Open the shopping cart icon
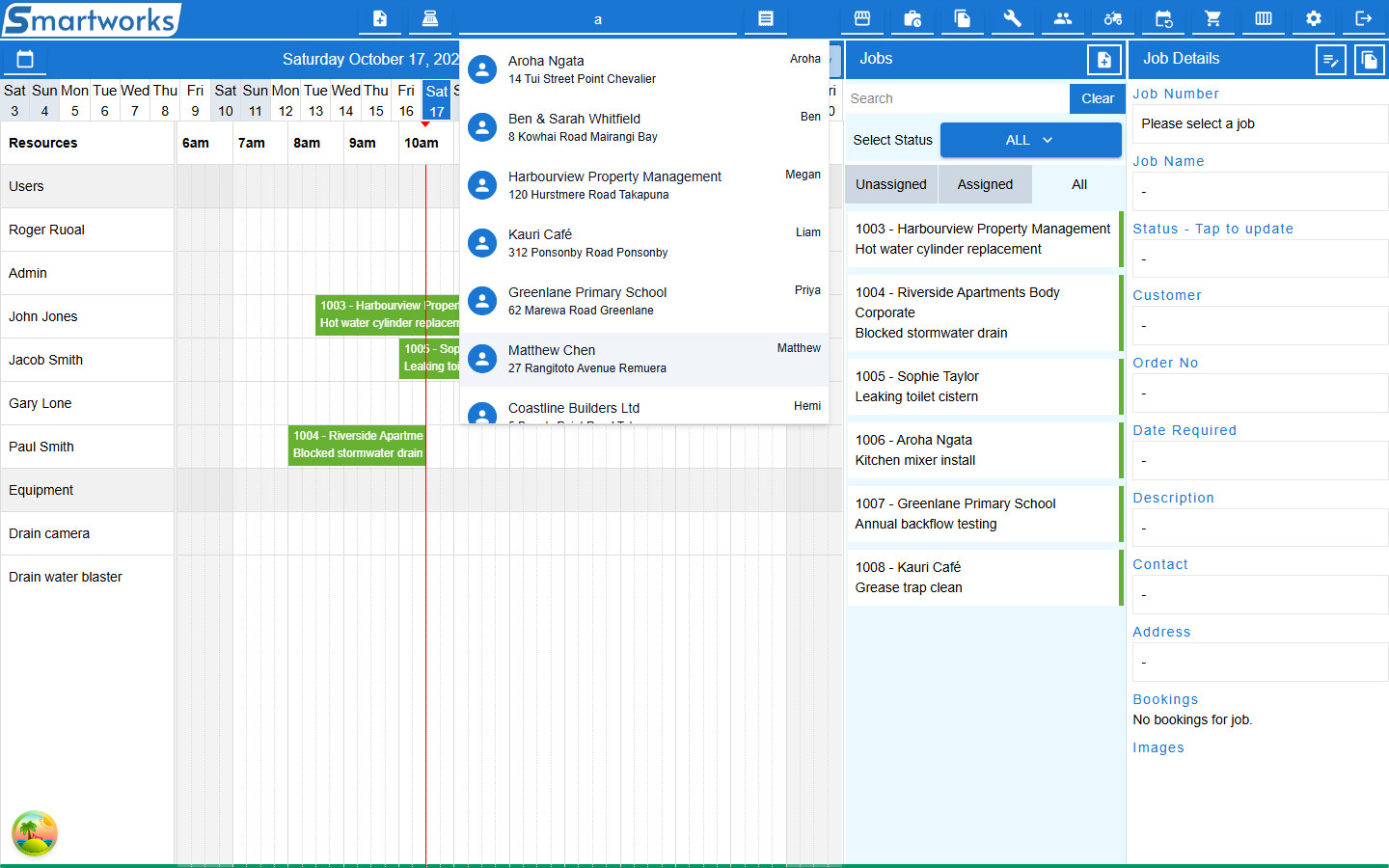1389x868 pixels. pyautogui.click(x=1213, y=18)
